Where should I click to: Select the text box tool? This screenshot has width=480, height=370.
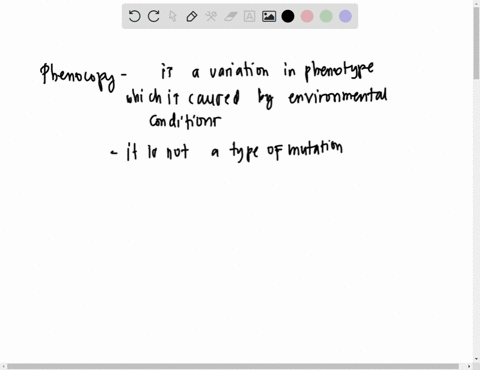[x=249, y=16]
